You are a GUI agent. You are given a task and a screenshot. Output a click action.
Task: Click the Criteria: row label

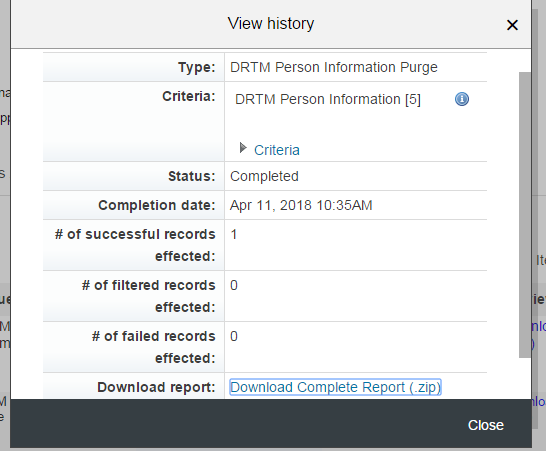[189, 96]
